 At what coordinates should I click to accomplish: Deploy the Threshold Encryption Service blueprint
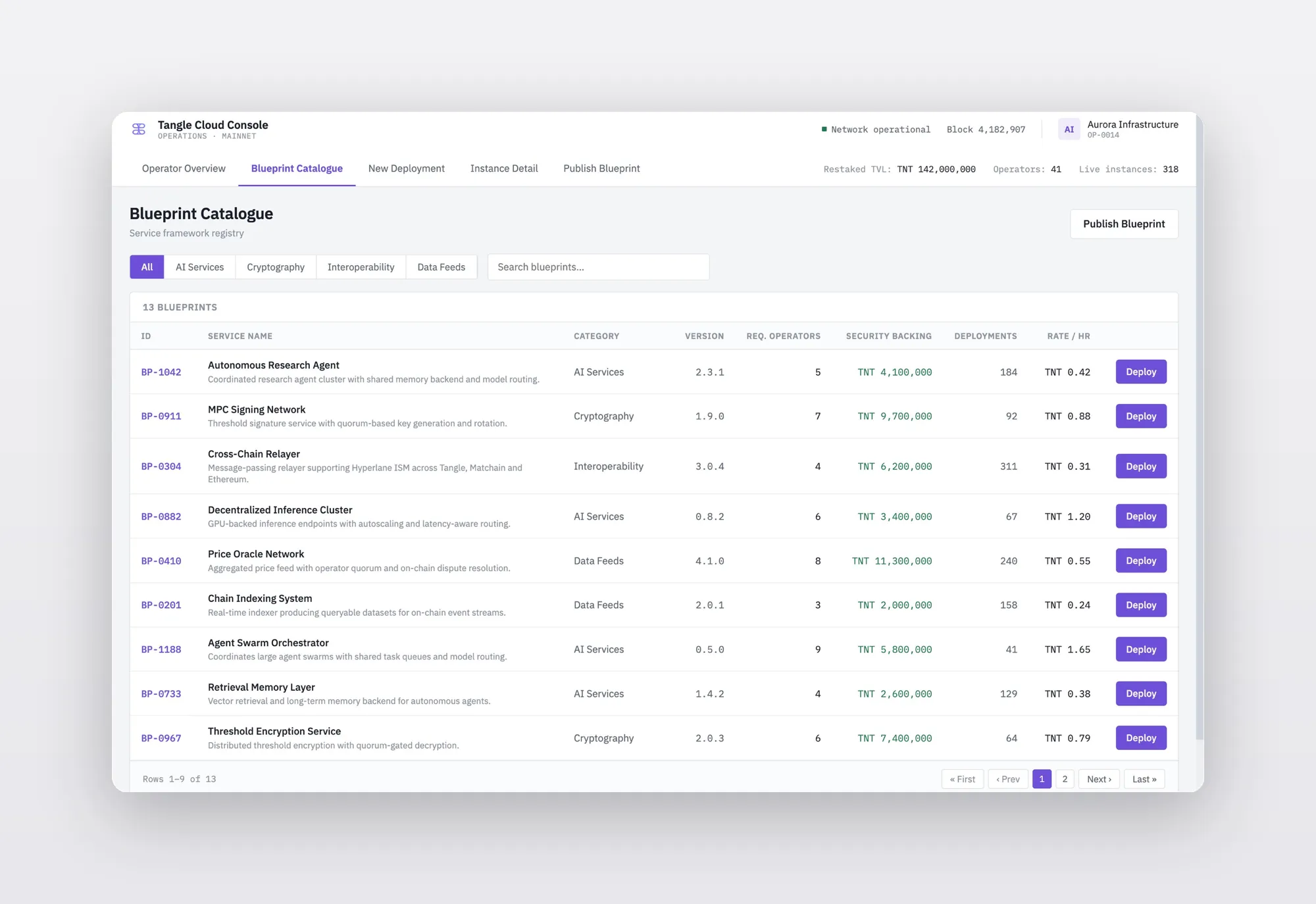pyautogui.click(x=1141, y=738)
